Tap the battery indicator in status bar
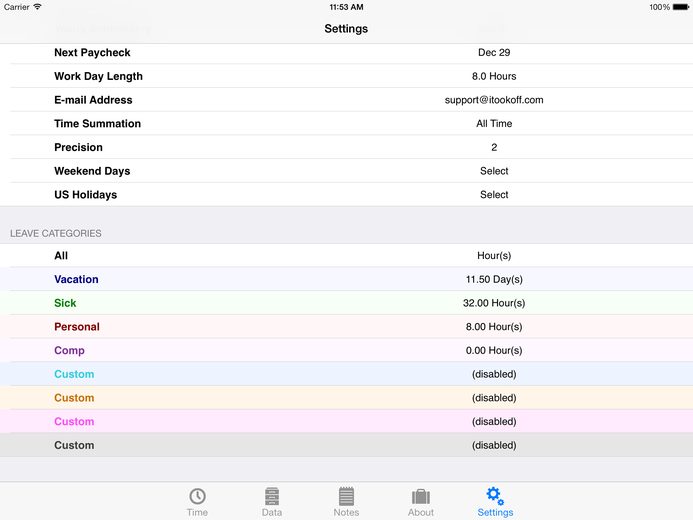Viewport: 693px width, 520px height. click(681, 7)
